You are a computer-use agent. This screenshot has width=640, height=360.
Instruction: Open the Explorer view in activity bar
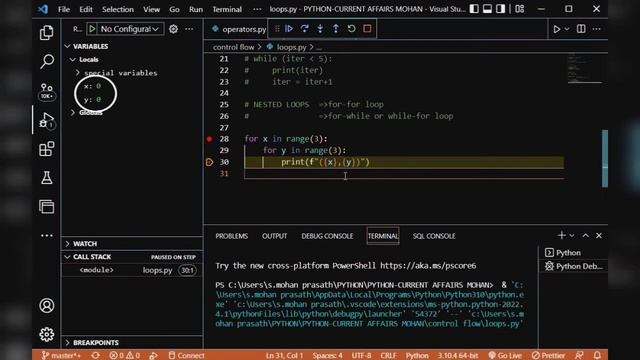(47, 33)
